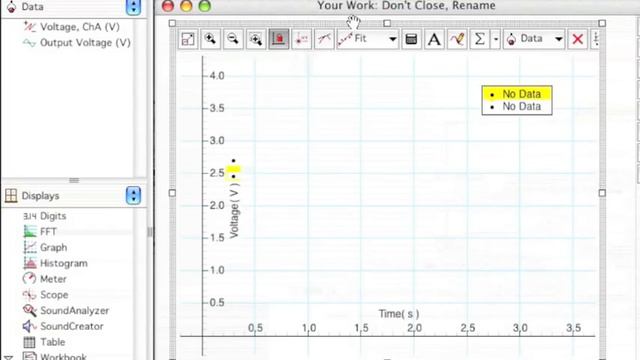Click the FFT display icon
Viewport: 640px width, 360px height.
coord(29,231)
